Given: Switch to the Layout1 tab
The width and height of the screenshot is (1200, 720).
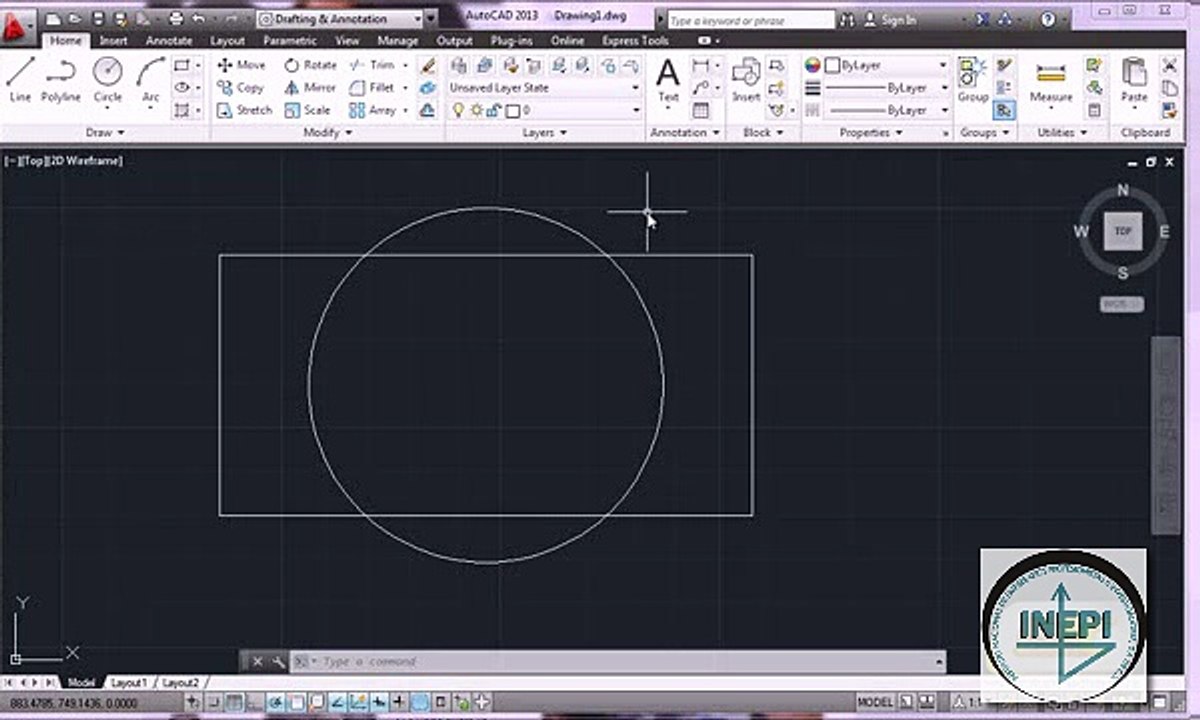Looking at the screenshot, I should point(129,682).
